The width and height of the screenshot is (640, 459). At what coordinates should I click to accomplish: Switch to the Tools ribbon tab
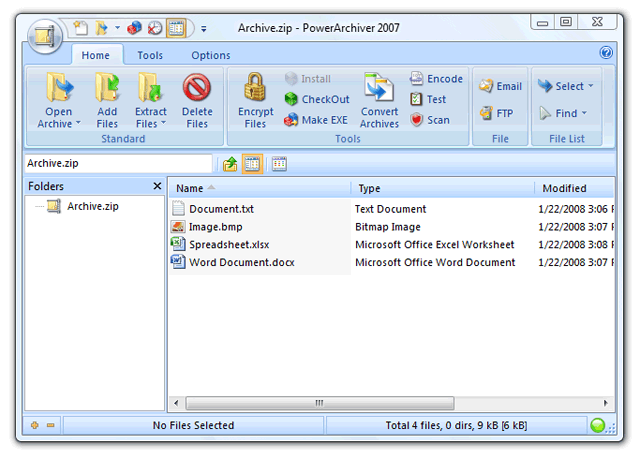(x=150, y=56)
